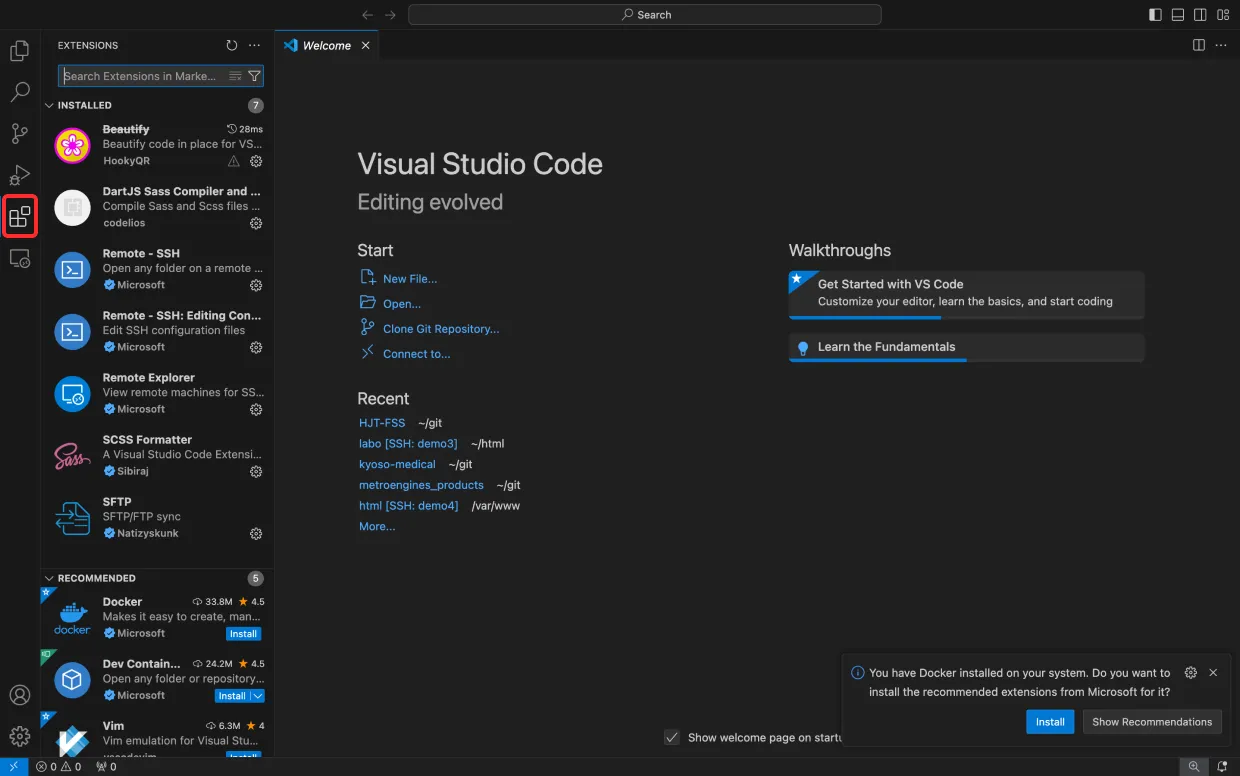
Task: Open recent metroengines_products
Action: coord(421,485)
